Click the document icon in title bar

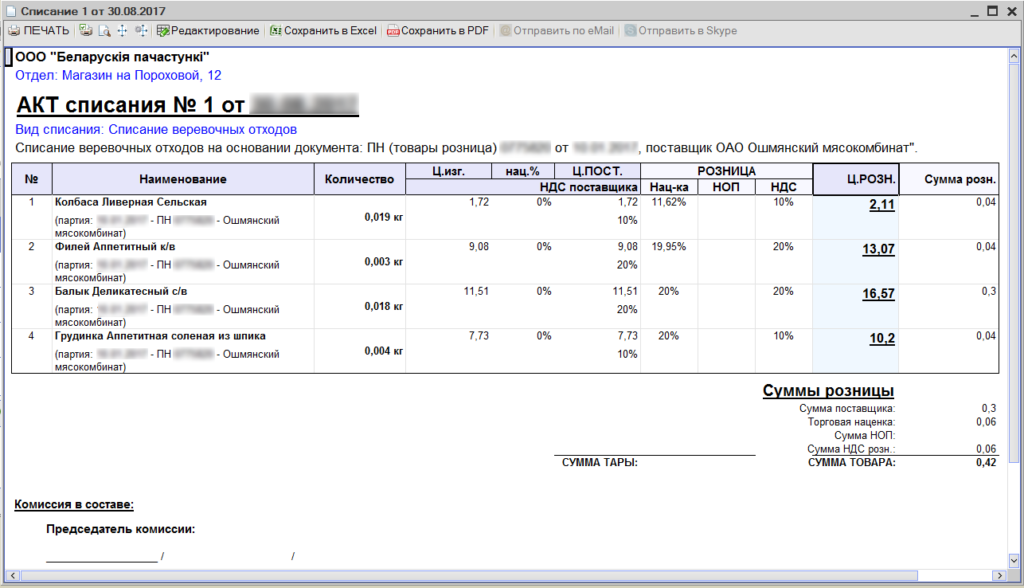point(10,11)
